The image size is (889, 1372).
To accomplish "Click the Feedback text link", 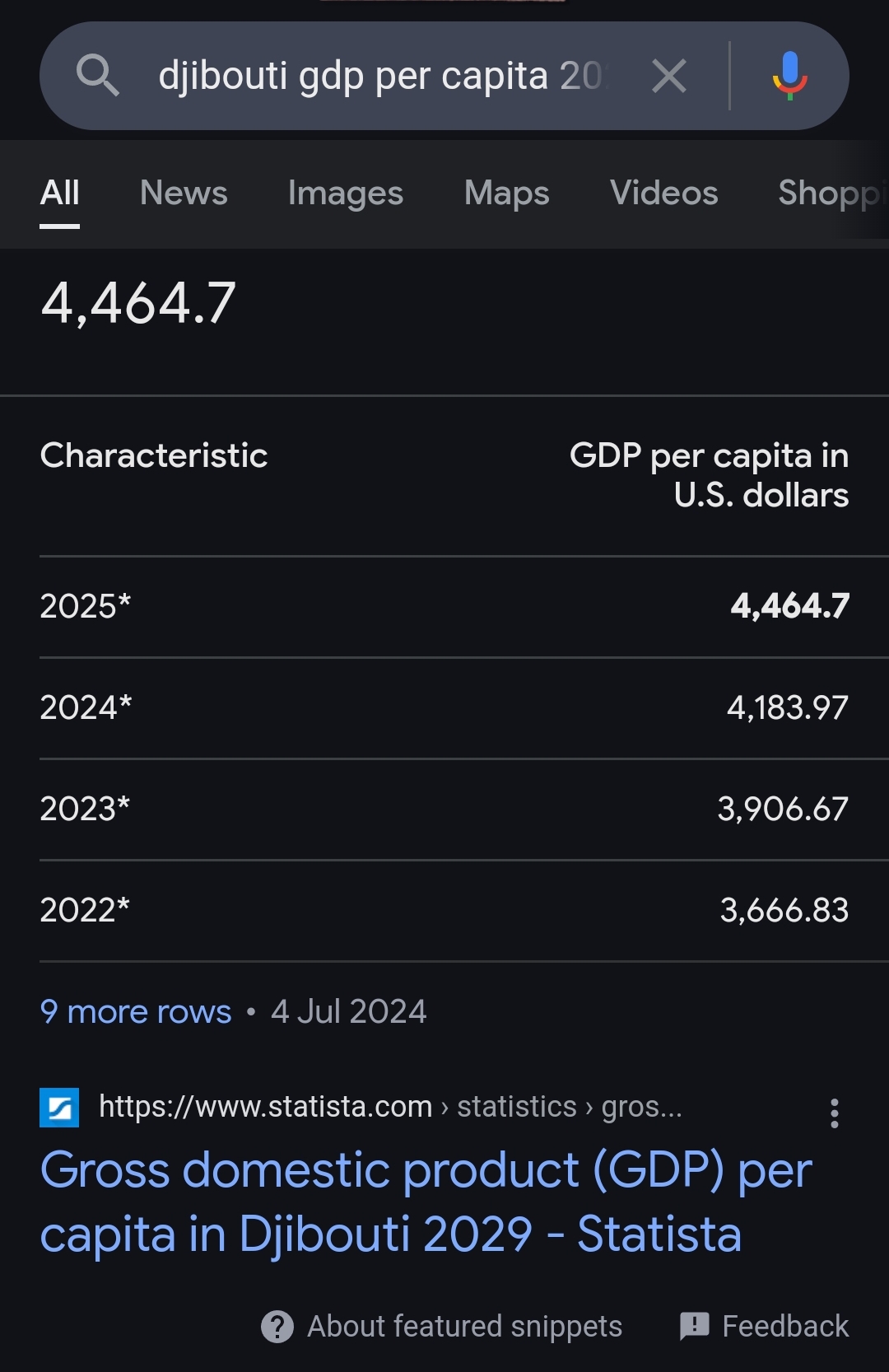I will tap(784, 1327).
